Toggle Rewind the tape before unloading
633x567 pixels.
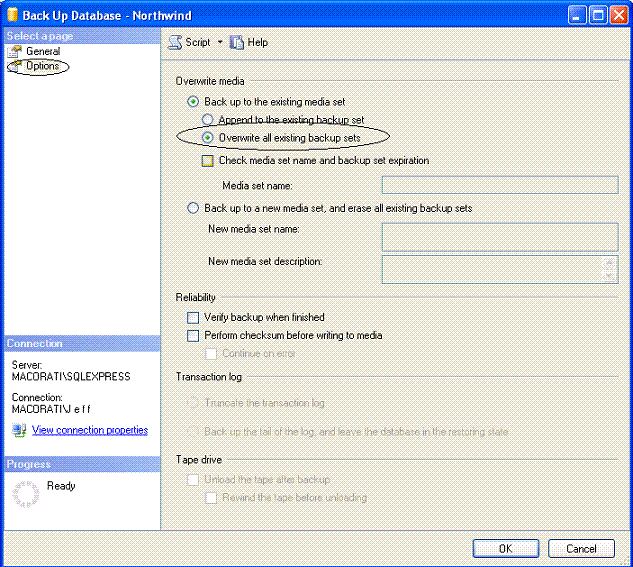click(211, 498)
